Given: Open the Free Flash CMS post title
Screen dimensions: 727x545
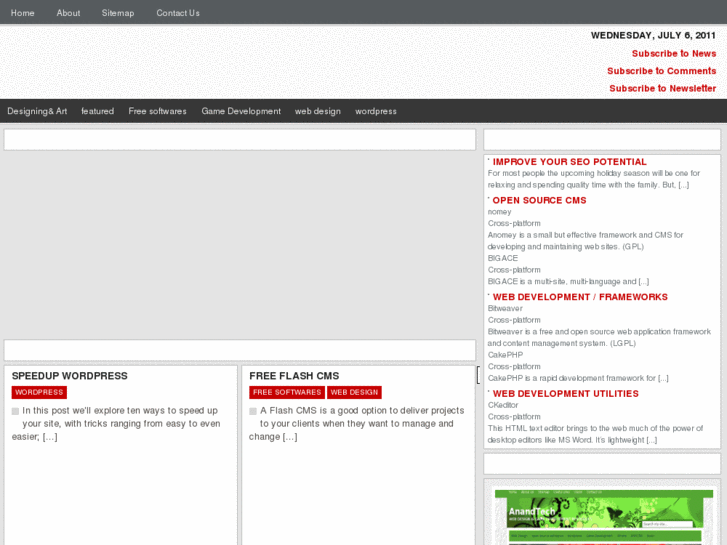Looking at the screenshot, I should tap(294, 376).
